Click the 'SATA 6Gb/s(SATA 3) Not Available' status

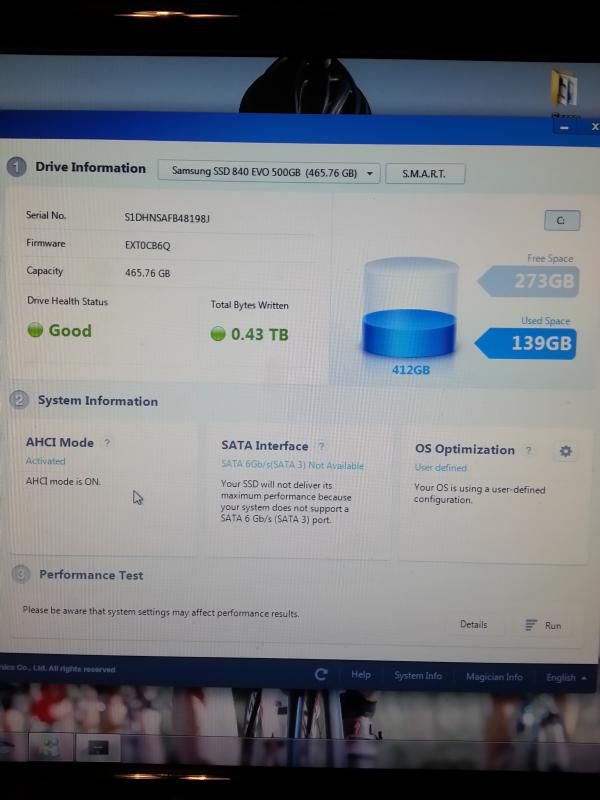pyautogui.click(x=292, y=465)
